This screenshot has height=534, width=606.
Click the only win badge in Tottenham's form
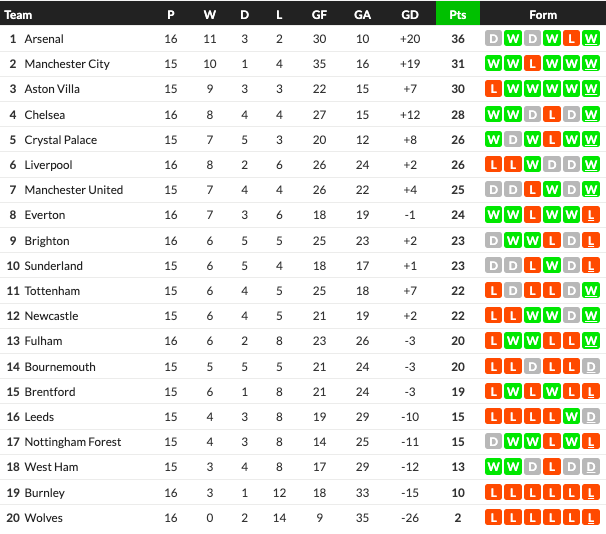point(592,291)
